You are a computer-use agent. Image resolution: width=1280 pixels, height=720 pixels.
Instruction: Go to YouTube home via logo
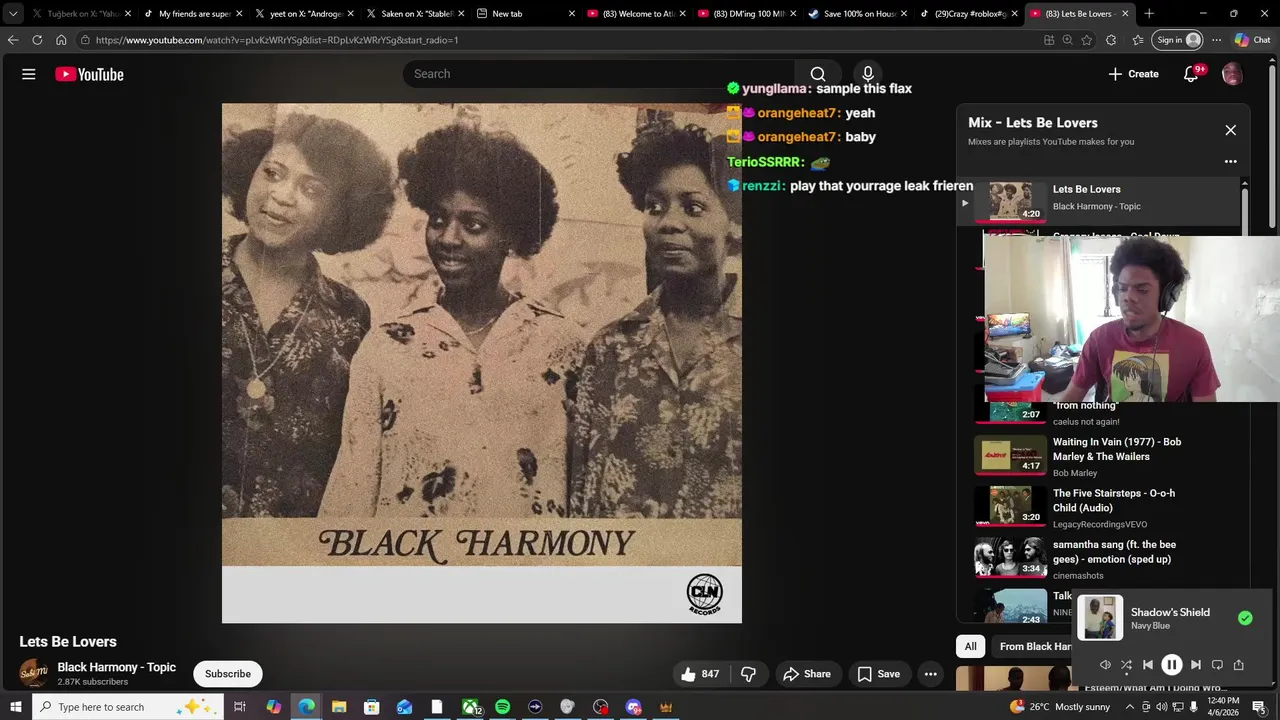(89, 74)
